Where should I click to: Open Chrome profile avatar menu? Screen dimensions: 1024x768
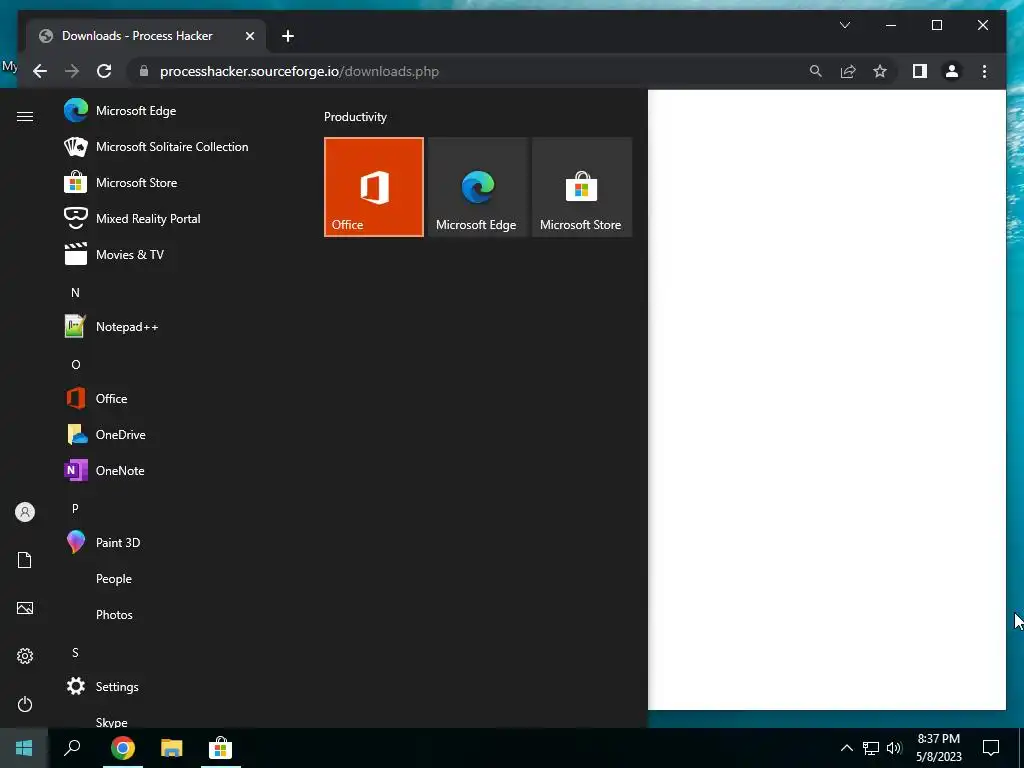(952, 71)
